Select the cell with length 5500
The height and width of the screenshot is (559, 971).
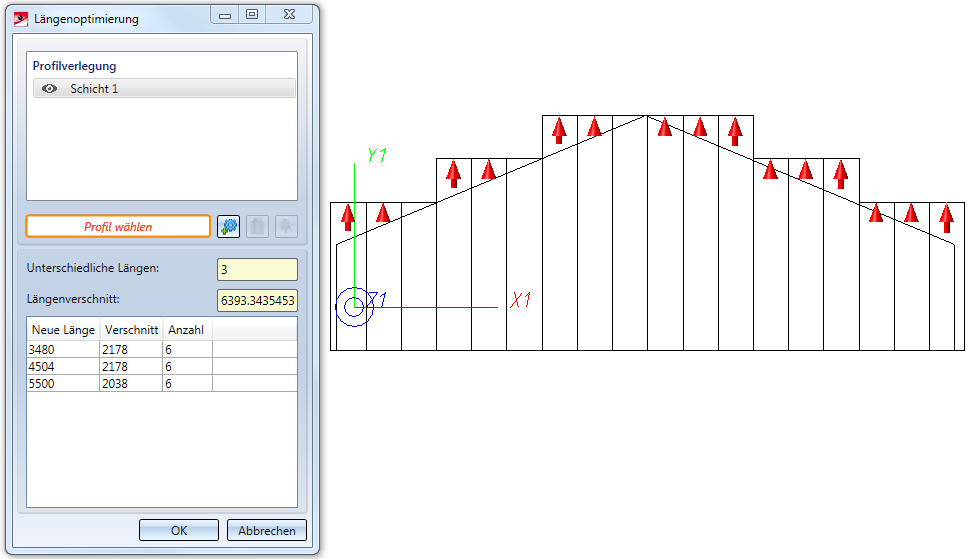coord(63,384)
